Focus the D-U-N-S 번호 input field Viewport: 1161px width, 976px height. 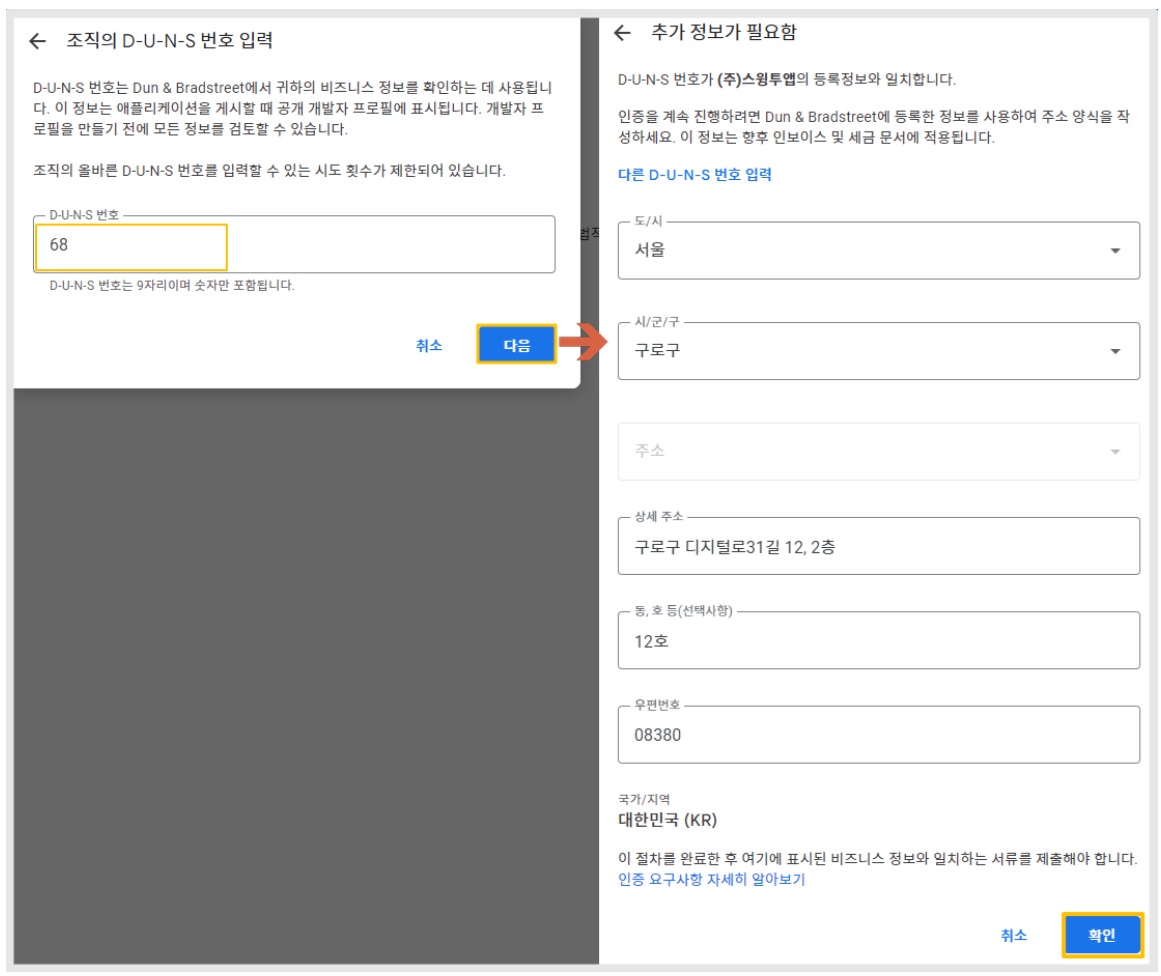click(x=294, y=244)
